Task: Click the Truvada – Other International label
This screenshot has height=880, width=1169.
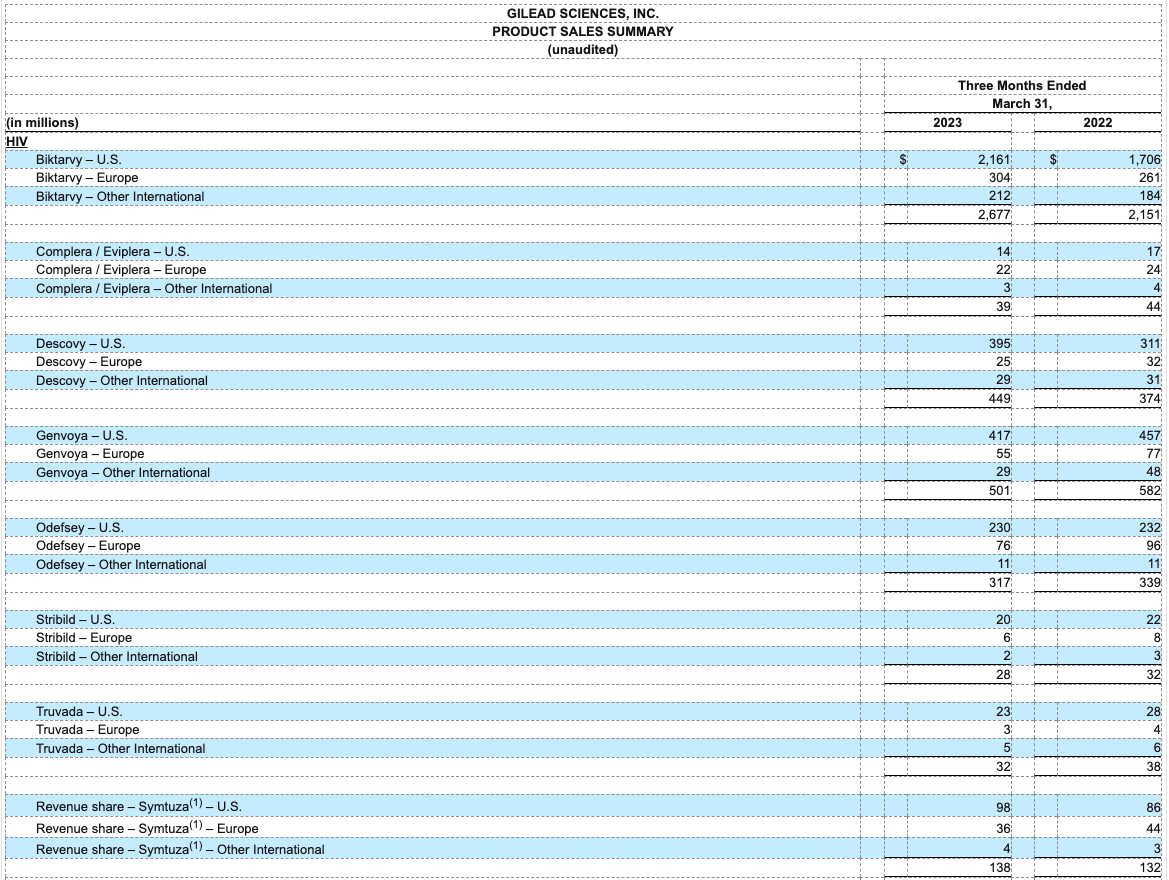Action: click(120, 749)
